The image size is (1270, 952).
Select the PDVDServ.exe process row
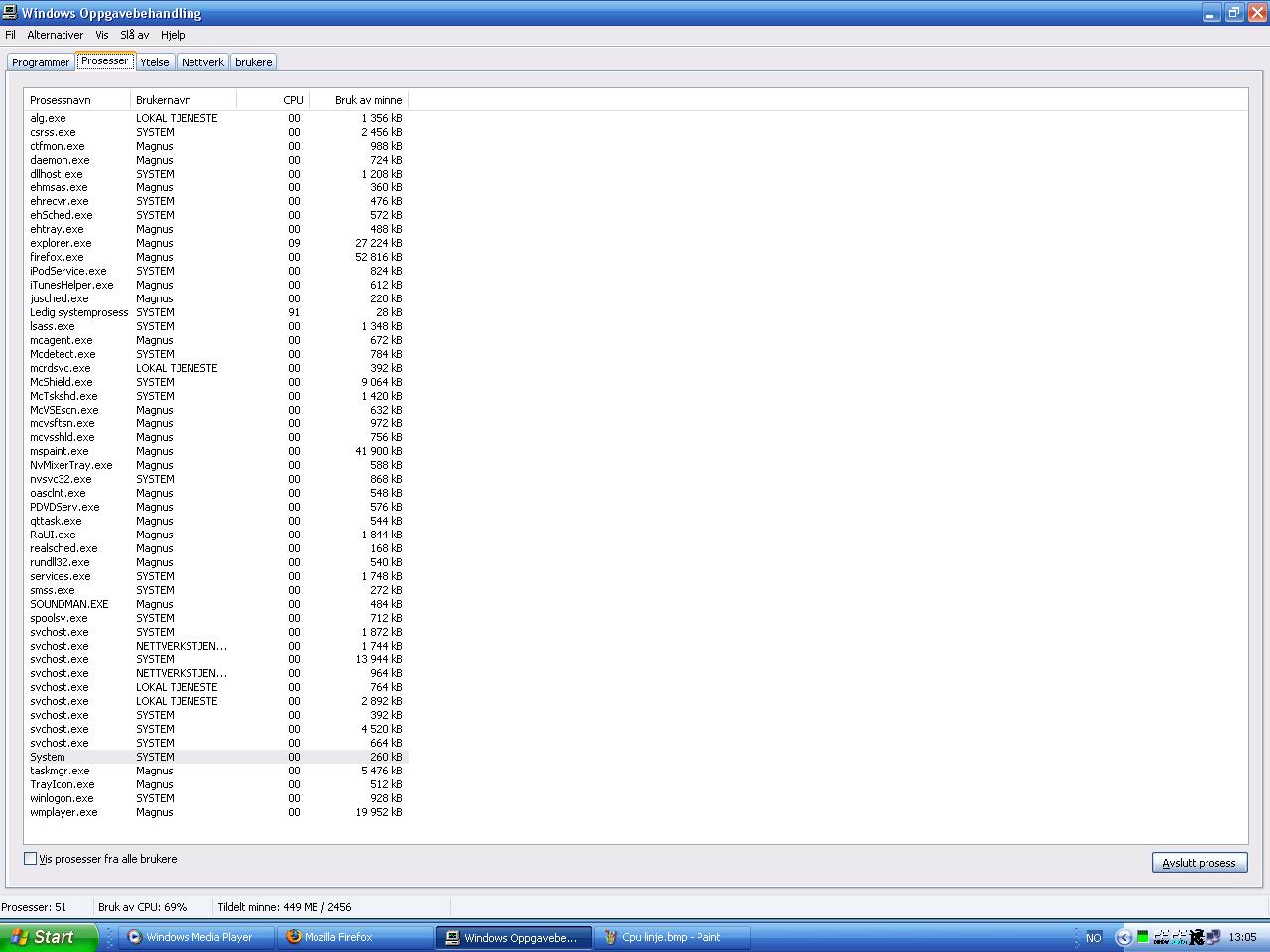pyautogui.click(x=216, y=507)
